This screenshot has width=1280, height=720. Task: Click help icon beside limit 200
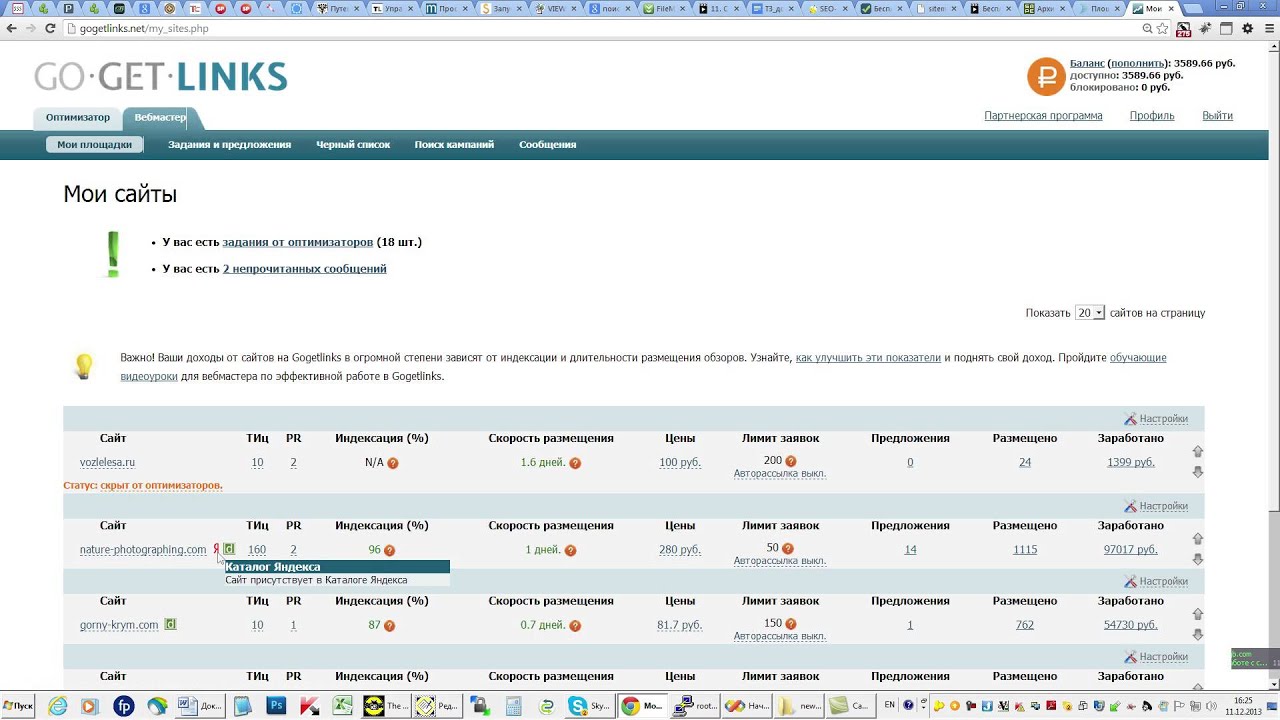coord(791,461)
